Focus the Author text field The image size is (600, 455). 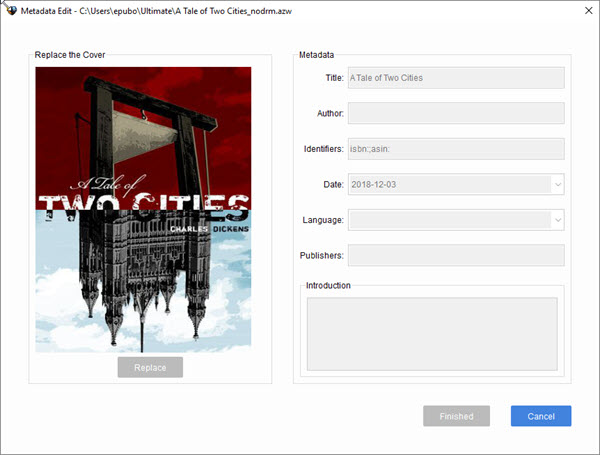pos(456,113)
